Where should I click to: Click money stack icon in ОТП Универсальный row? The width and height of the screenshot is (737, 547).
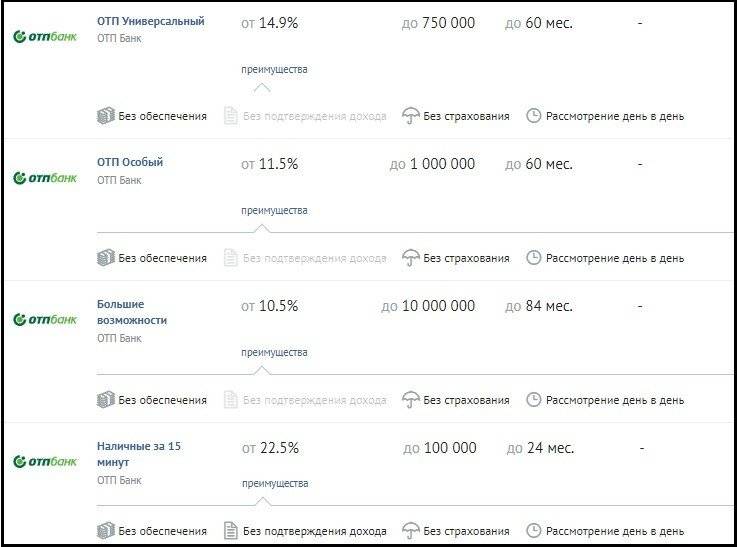coord(106,116)
